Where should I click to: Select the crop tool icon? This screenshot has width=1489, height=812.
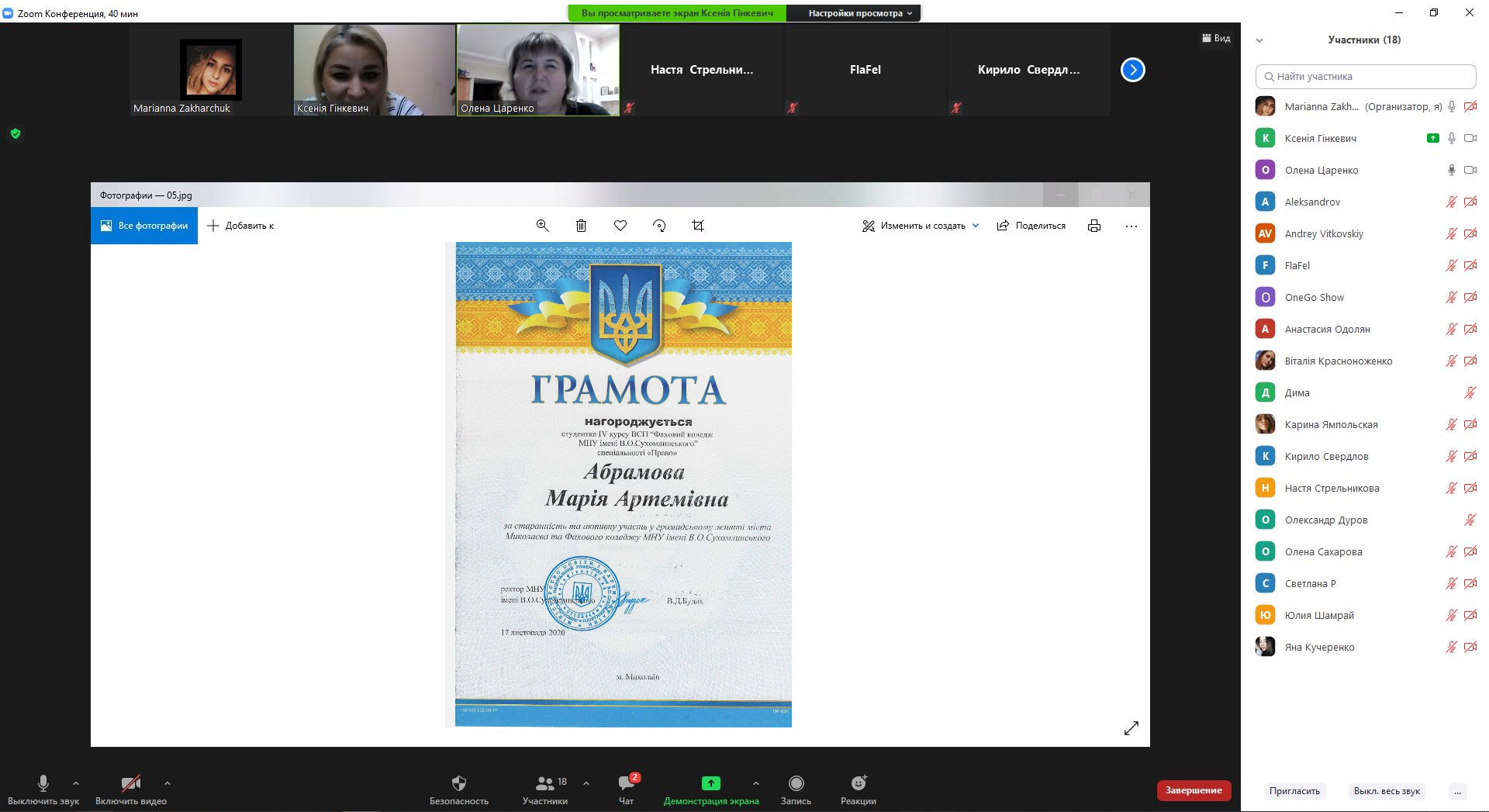coord(698,226)
